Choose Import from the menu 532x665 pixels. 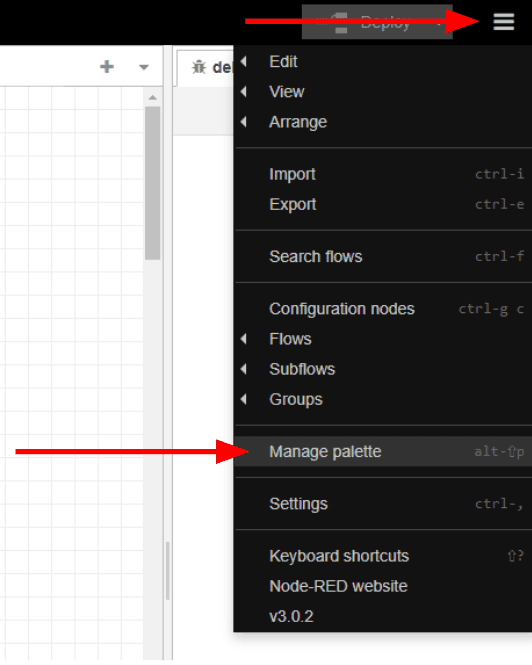pyautogui.click(x=383, y=174)
